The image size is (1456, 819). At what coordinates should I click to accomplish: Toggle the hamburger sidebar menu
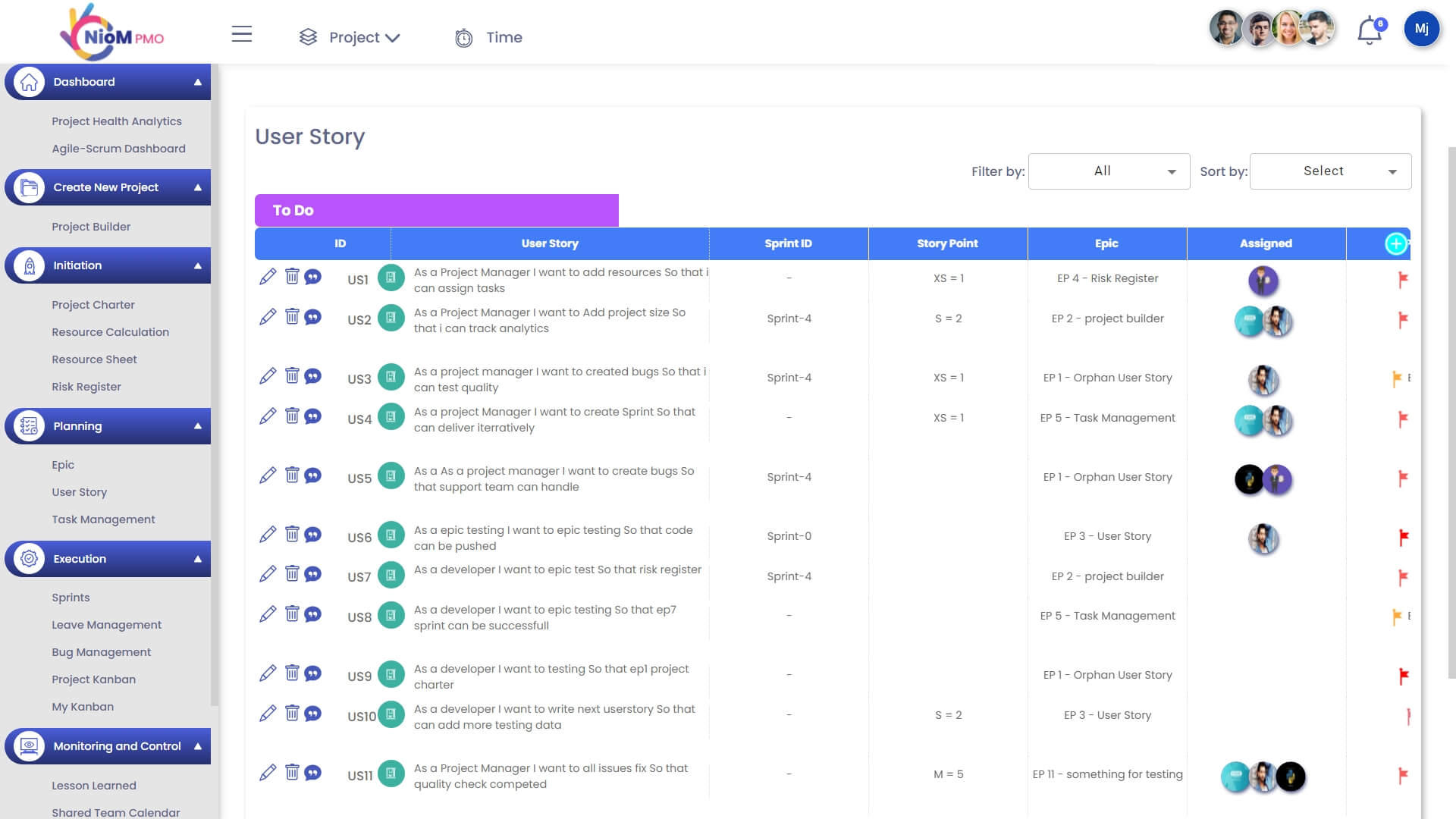[242, 34]
